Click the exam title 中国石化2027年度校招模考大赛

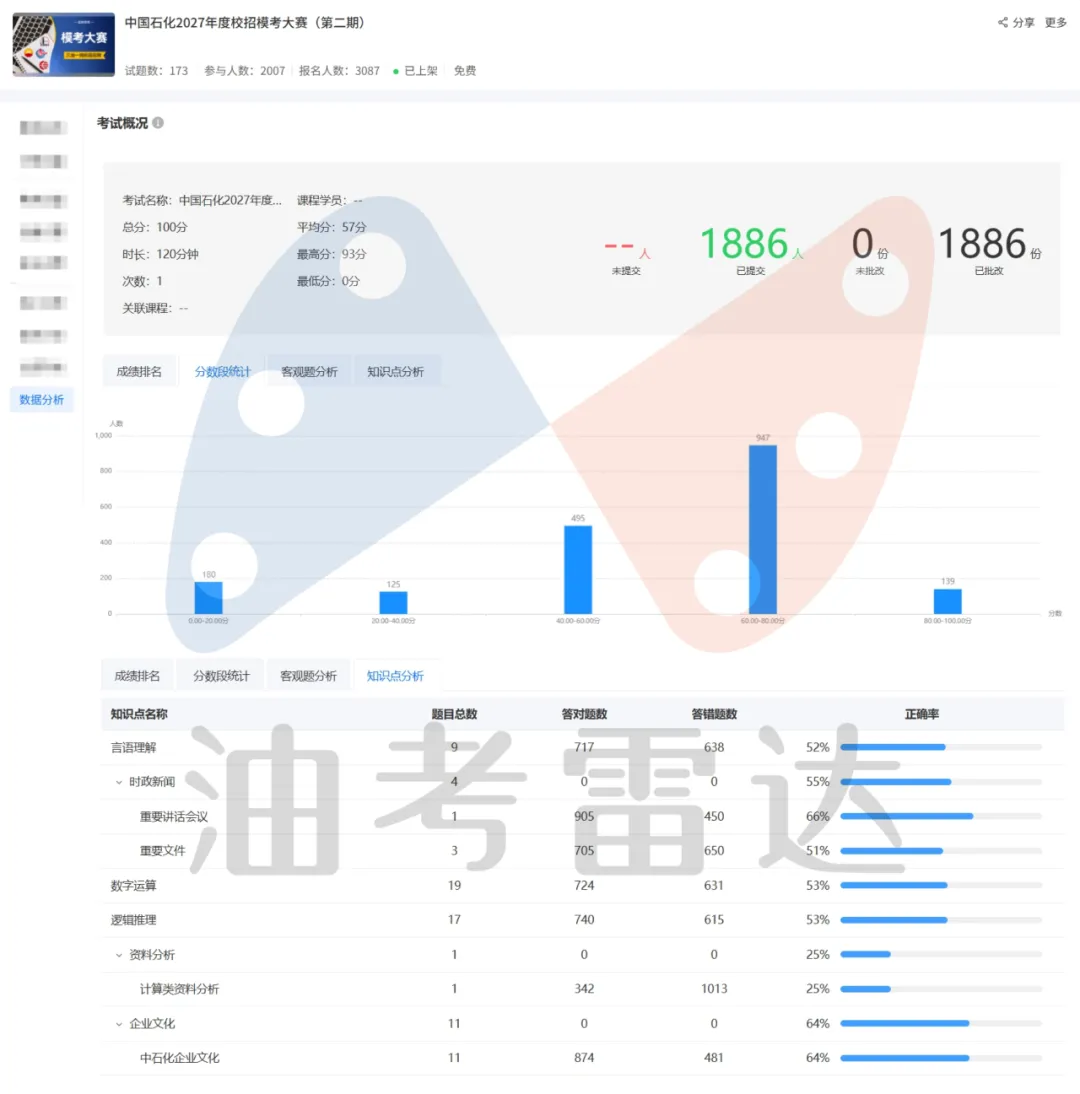(245, 22)
